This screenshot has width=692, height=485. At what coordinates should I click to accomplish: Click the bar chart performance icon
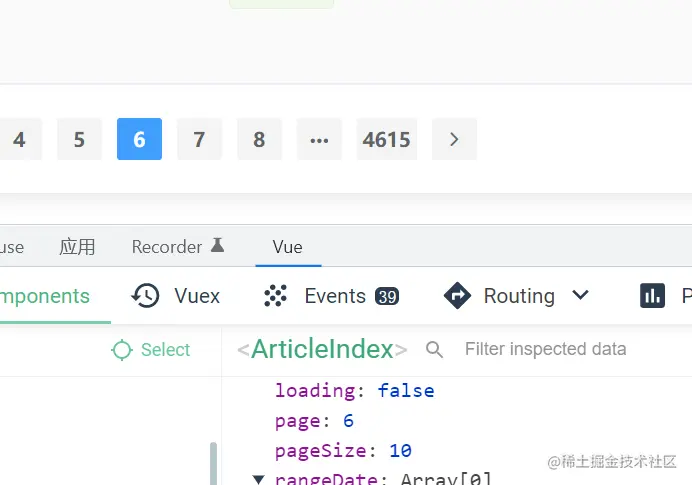(652, 296)
